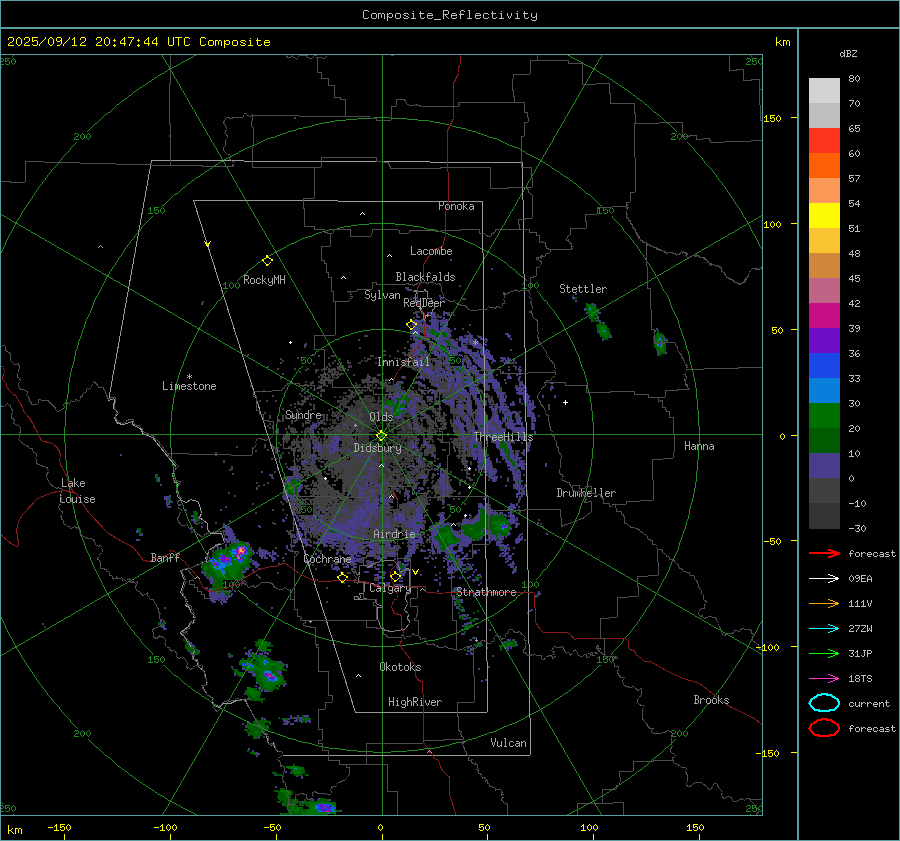The image size is (900, 841).
Task: Click the Olds town label
Action: pyautogui.click(x=381, y=417)
